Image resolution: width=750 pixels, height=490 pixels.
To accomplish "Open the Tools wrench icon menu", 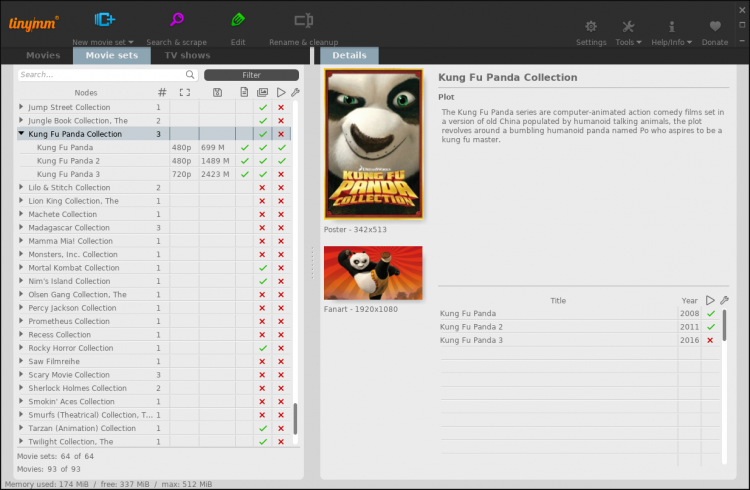I will point(628,27).
